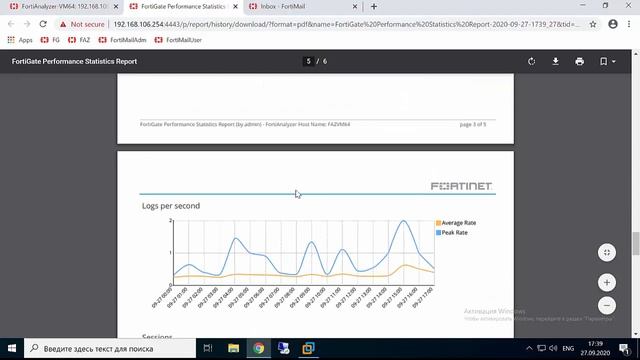Viewport: 640px width, 360px height.
Task: Click the Not secure site warning
Action: 82,24
